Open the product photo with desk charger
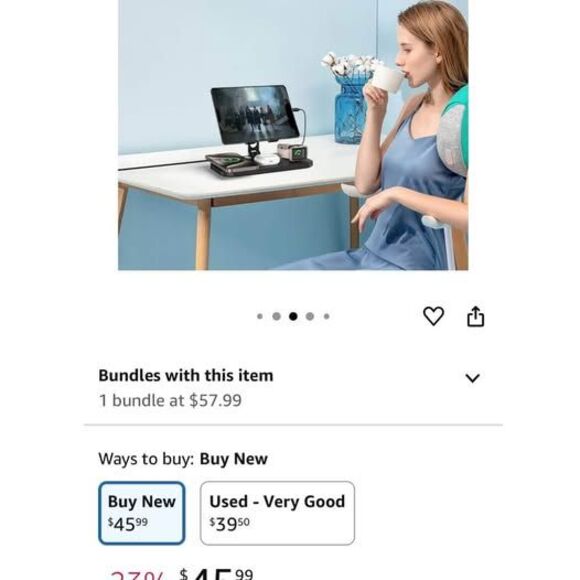The width and height of the screenshot is (580, 580). pos(293,135)
